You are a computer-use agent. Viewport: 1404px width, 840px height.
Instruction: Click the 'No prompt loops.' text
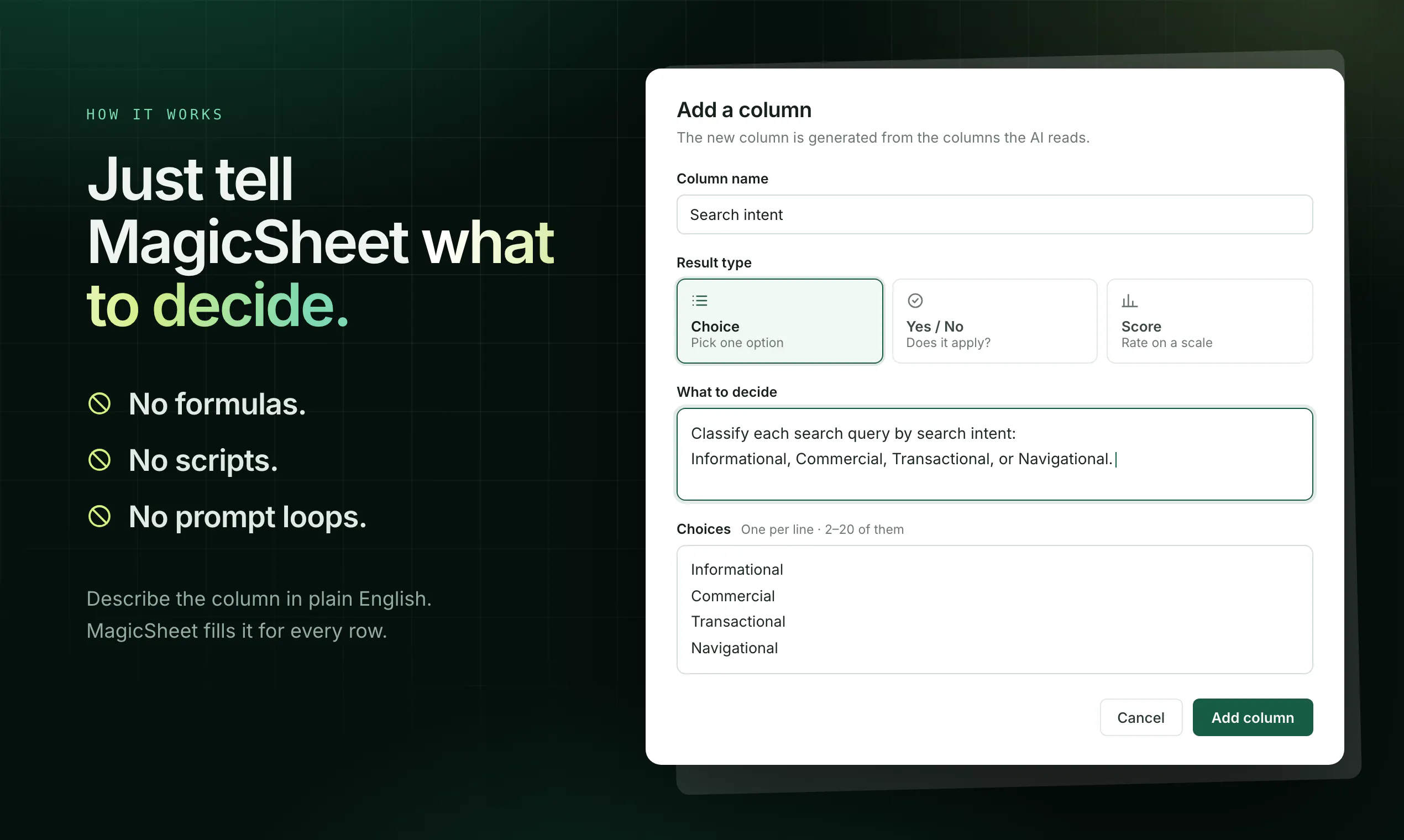248,517
